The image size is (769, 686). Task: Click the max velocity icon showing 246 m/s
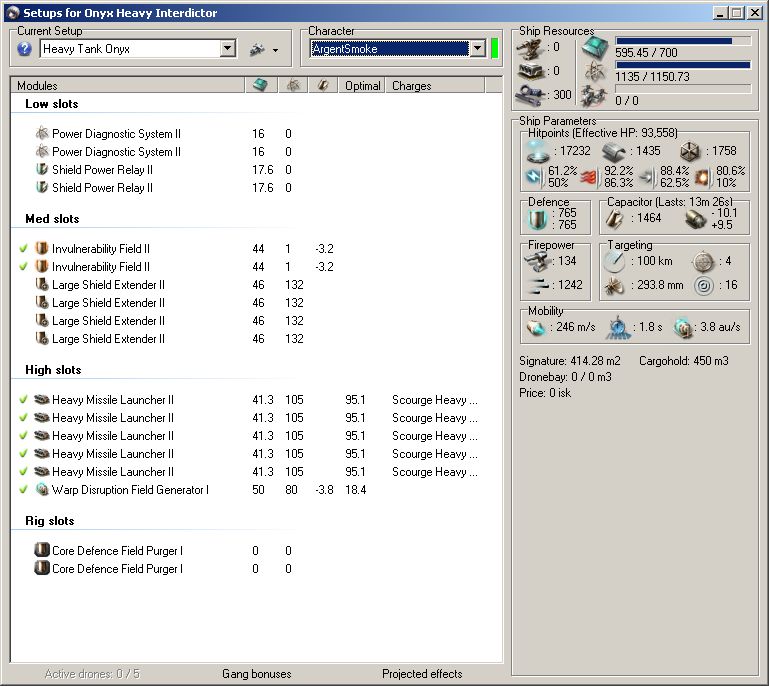pos(536,328)
